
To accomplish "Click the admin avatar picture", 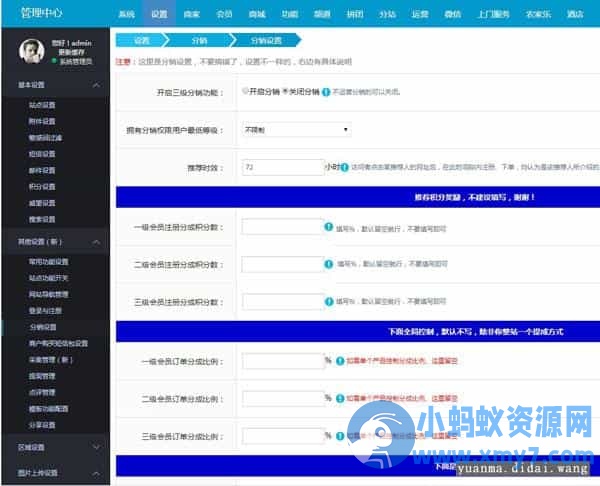I will click(32, 51).
